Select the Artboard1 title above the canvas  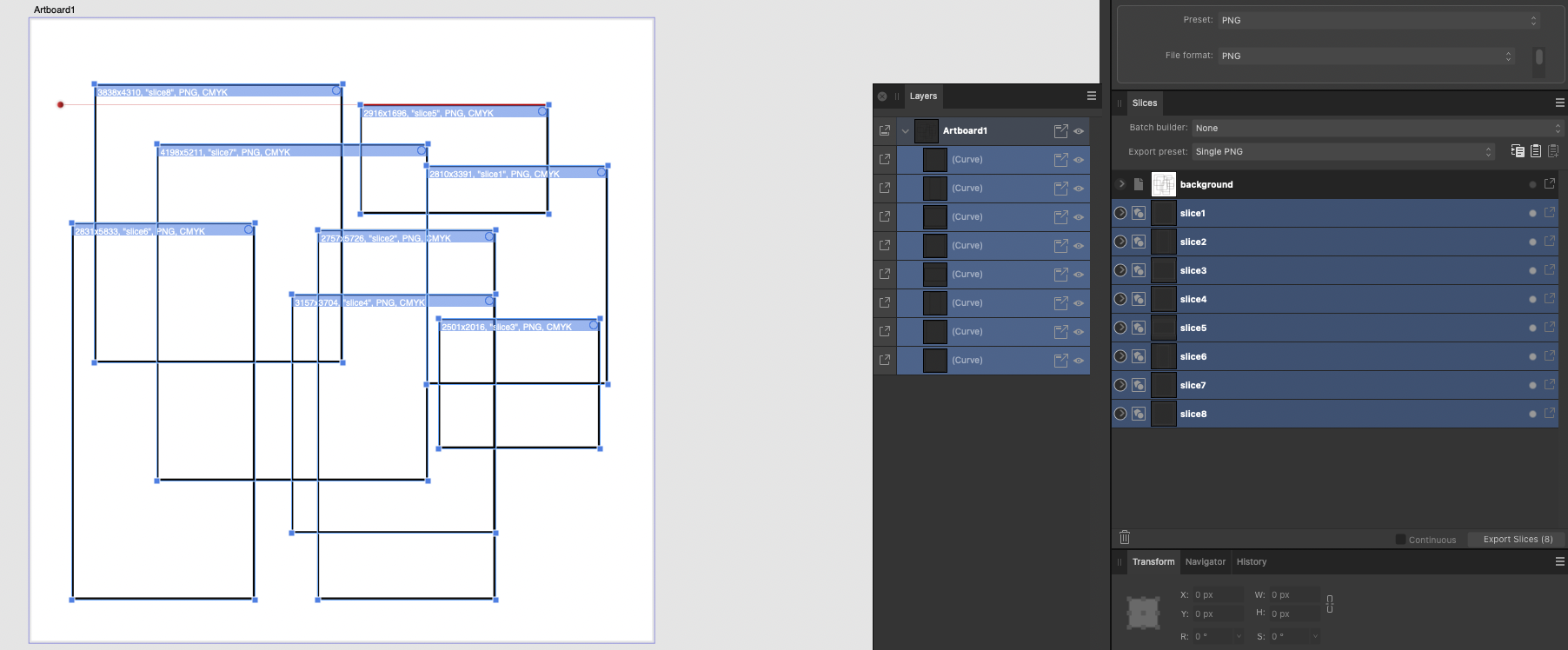[54, 10]
